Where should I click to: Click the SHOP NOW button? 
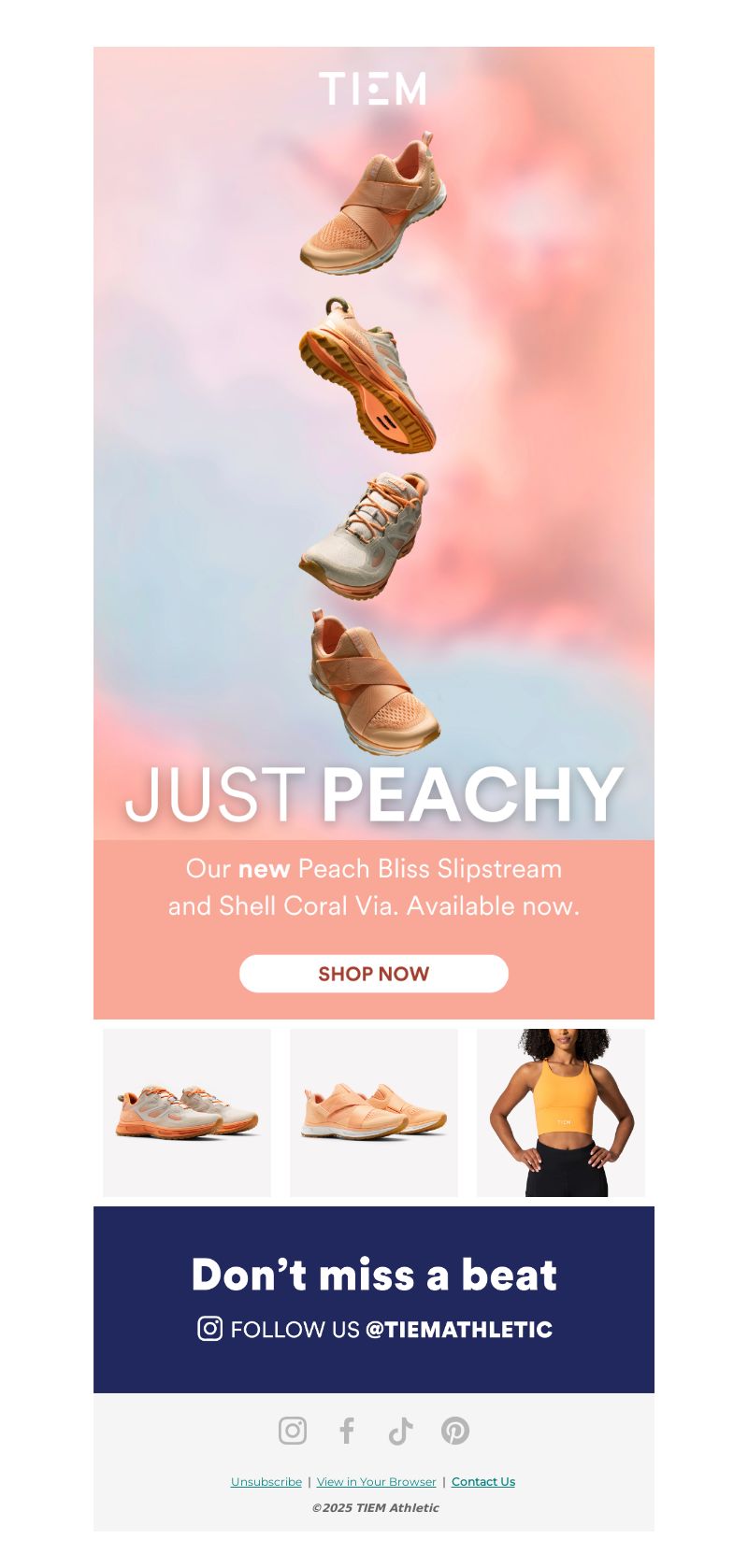374,974
